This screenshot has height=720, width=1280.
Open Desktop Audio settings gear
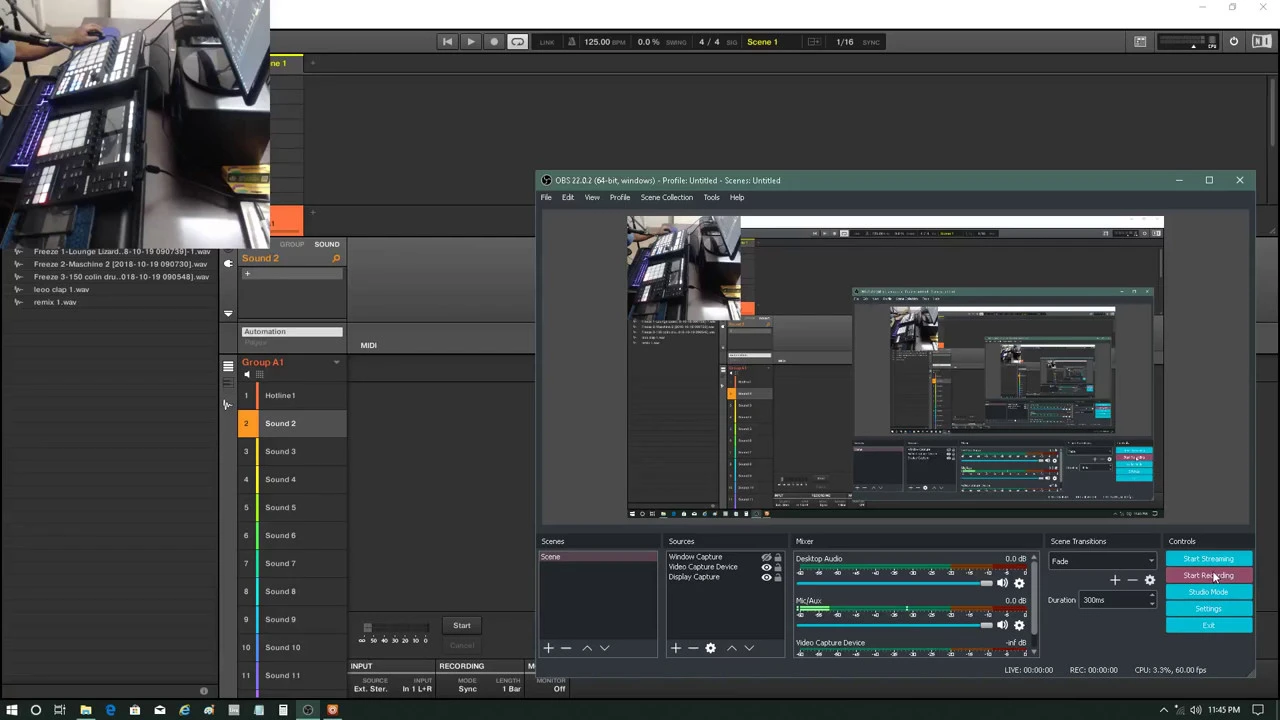point(1019,583)
